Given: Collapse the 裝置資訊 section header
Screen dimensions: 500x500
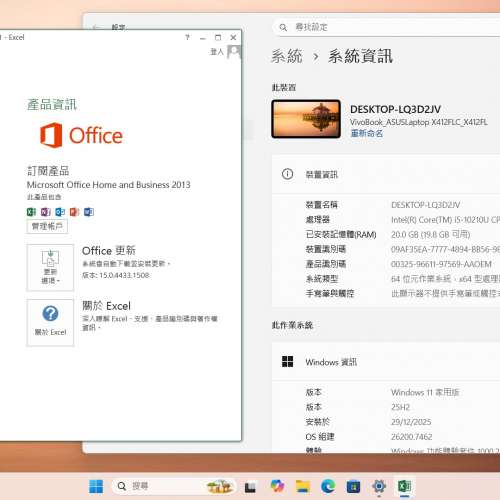Looking at the screenshot, I should coord(386,174).
